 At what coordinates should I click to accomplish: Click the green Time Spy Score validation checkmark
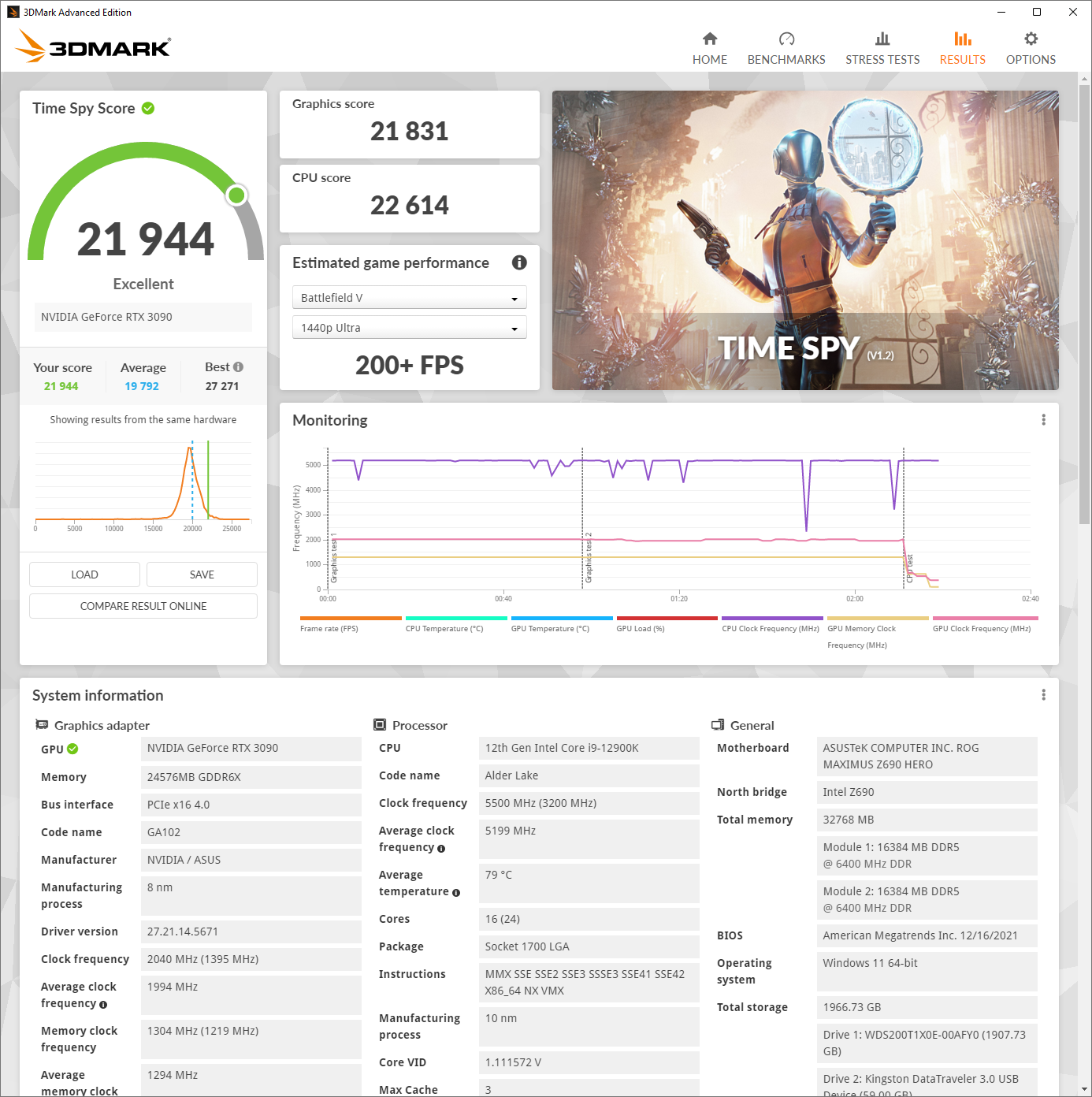point(148,109)
